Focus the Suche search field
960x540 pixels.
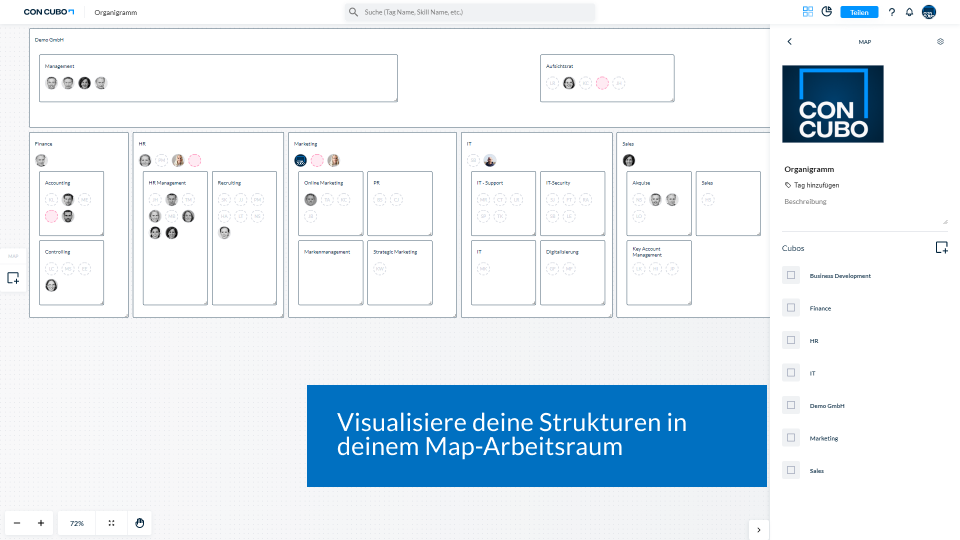point(470,12)
